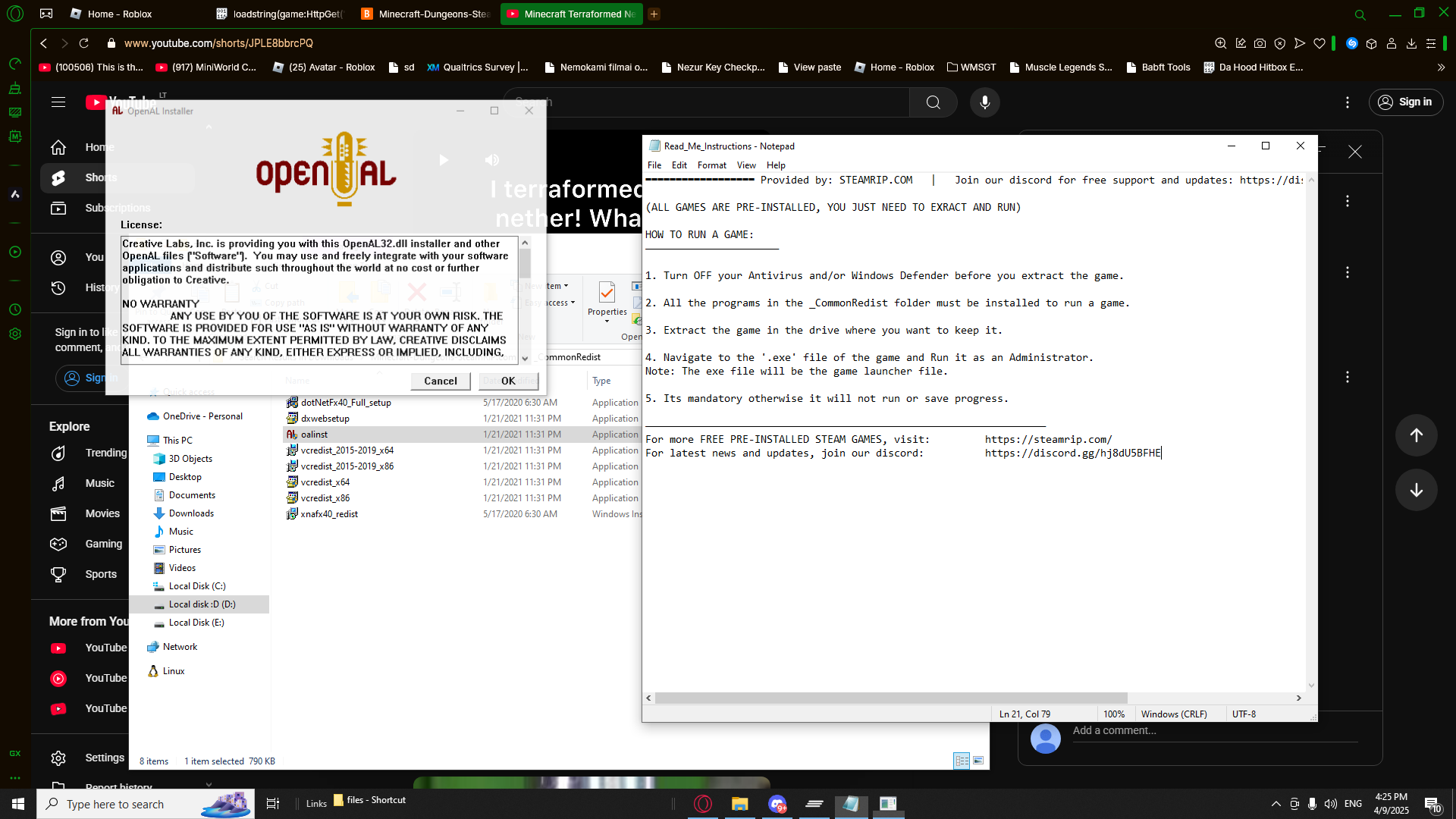Open the notification center in system tray
This screenshot has height=819, width=1456.
tap(1432, 804)
